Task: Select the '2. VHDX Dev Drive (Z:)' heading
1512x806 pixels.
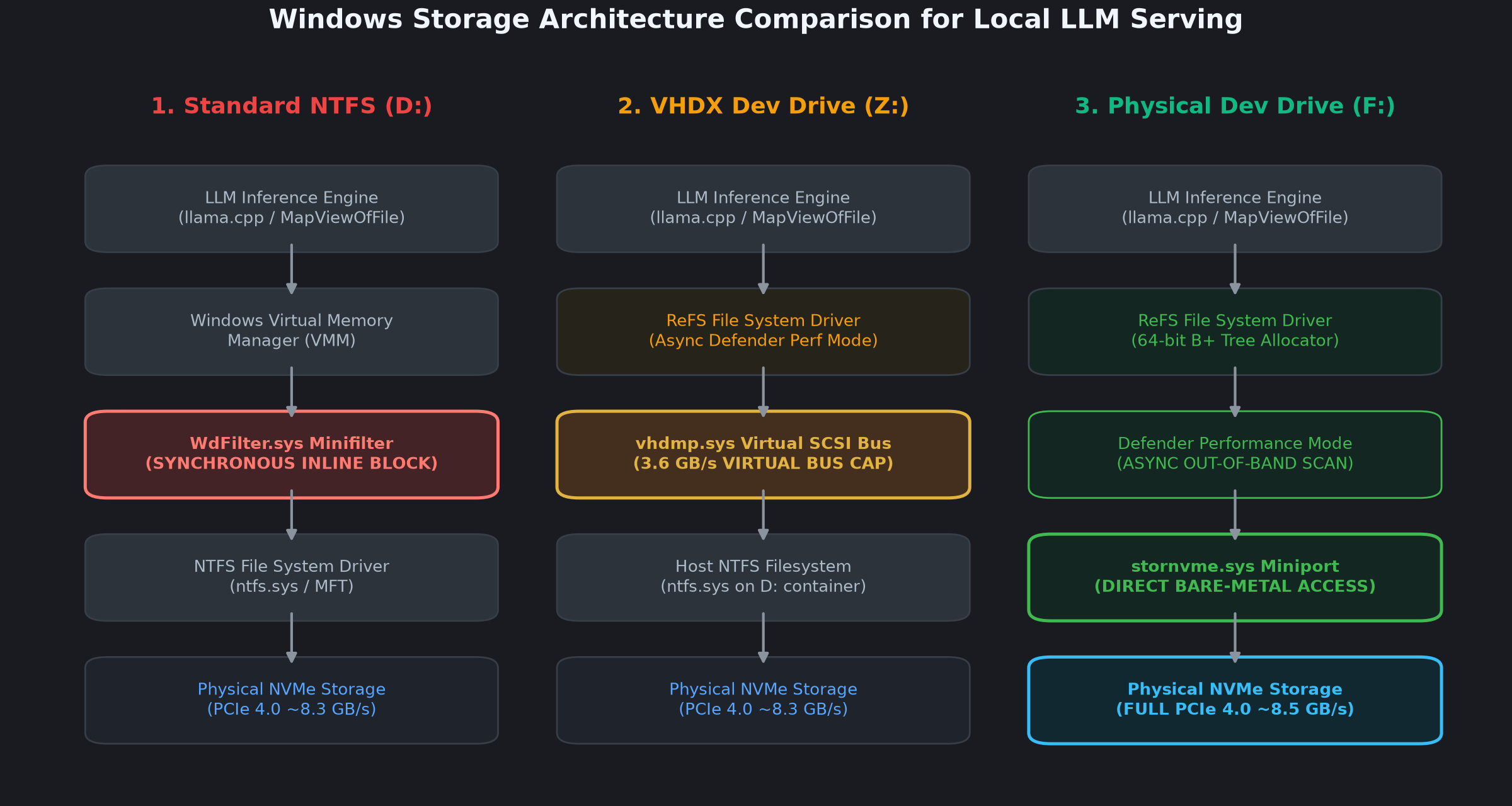Action: click(763, 106)
